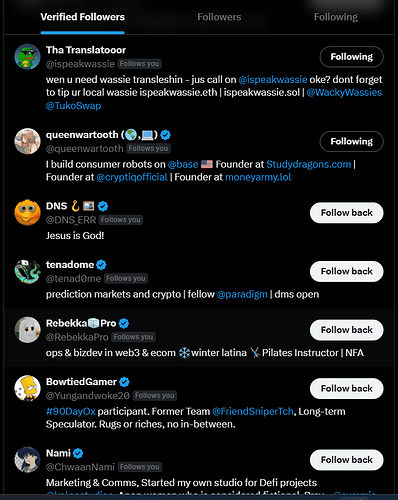This screenshot has width=398, height=500.
Task: Click BowtiedGamer's Bart Simpson avatar
Action: point(27,388)
